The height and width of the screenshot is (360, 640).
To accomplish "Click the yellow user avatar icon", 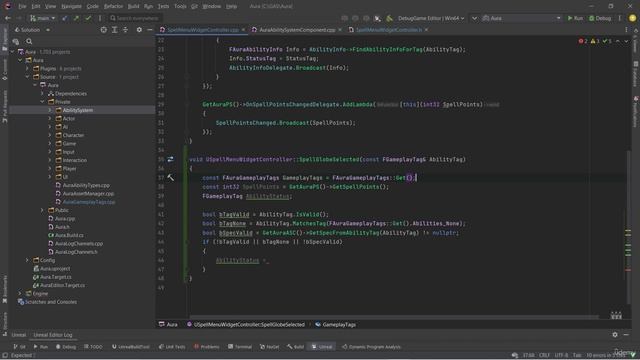I will click(633, 18).
